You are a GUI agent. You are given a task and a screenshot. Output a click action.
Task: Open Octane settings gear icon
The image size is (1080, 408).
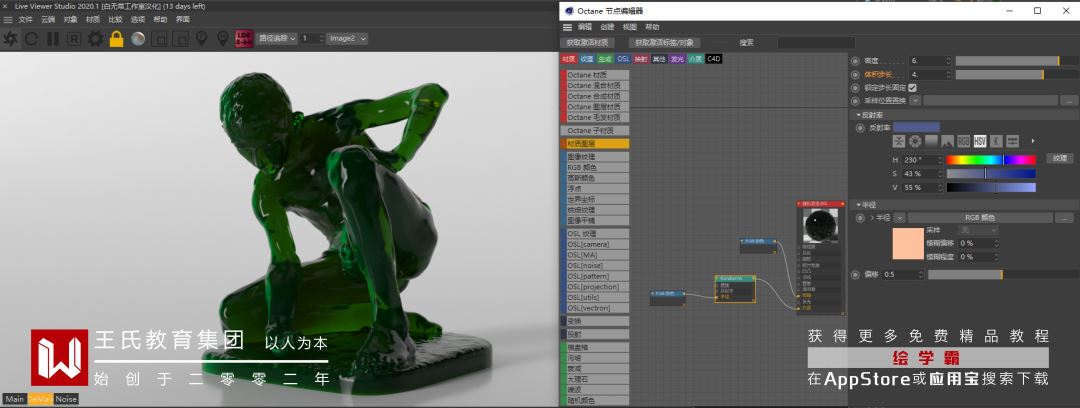[x=95, y=39]
